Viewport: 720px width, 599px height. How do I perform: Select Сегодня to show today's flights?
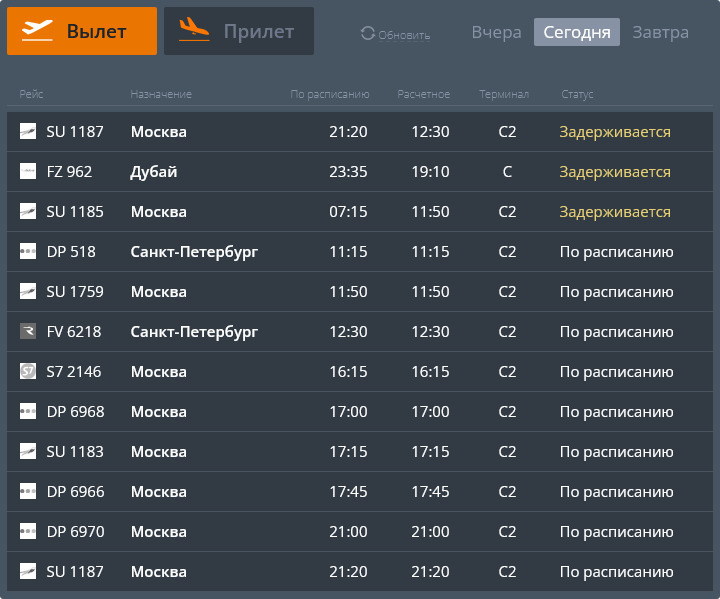[577, 32]
